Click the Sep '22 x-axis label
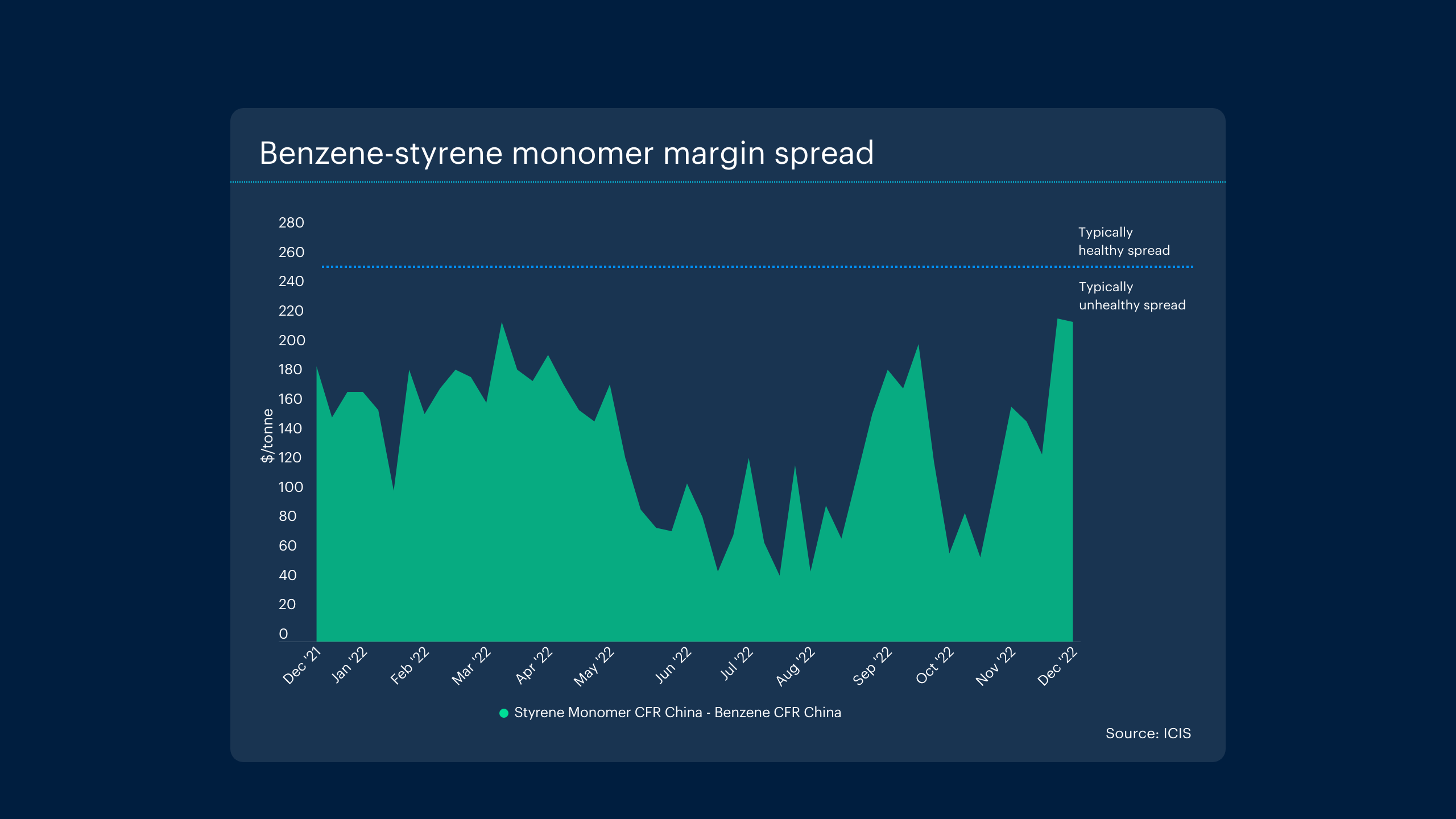Screen dimensions: 1456x819 pyautogui.click(x=872, y=665)
